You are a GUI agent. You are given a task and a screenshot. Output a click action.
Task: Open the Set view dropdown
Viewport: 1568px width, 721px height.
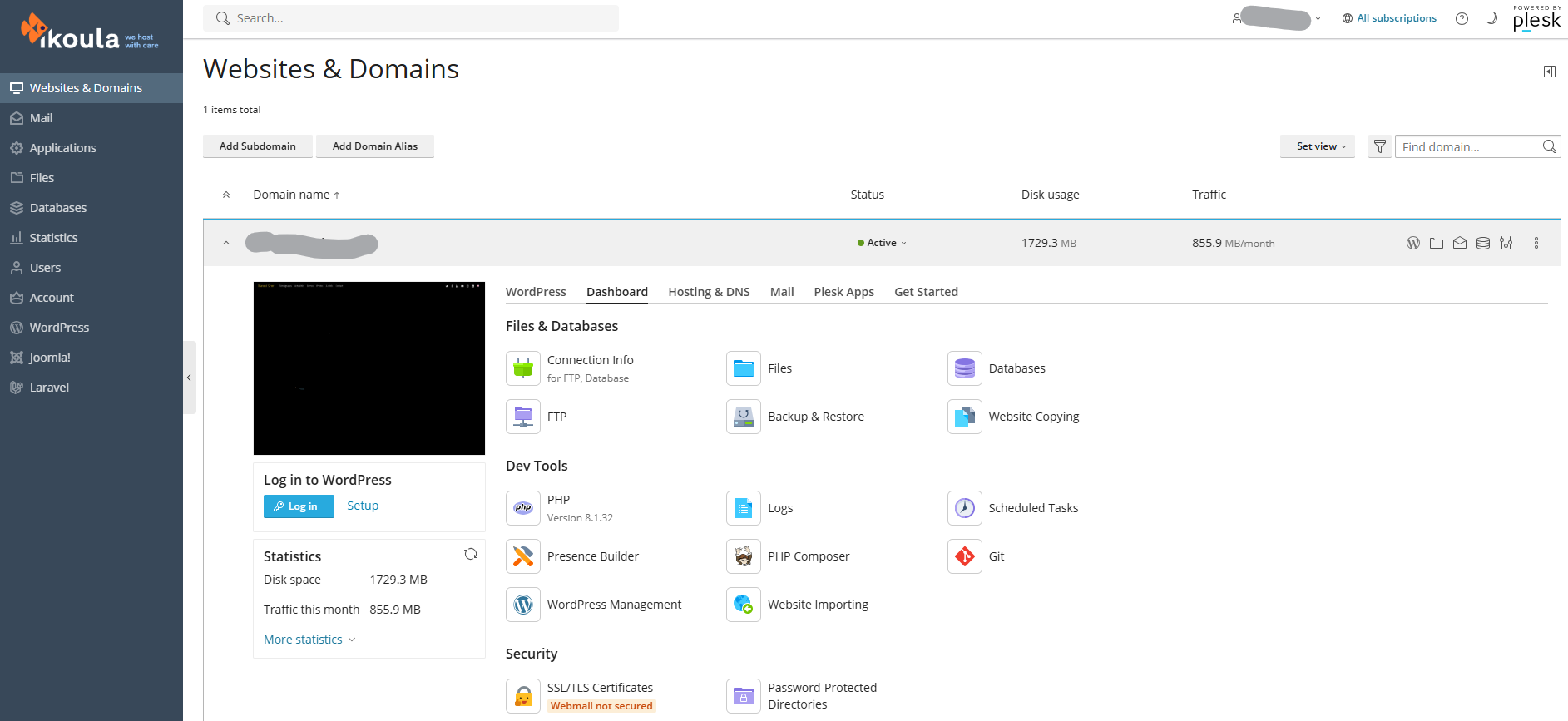click(1318, 146)
